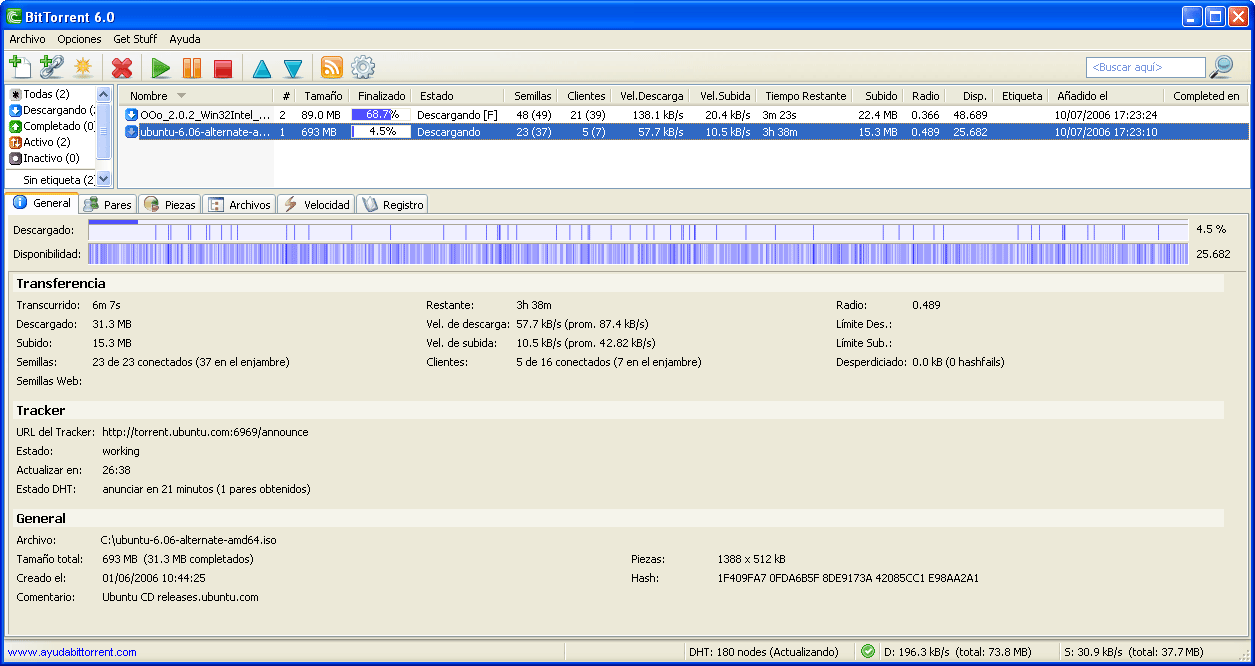
Task: Open the RSS downloader orange feed icon
Action: tap(331, 67)
